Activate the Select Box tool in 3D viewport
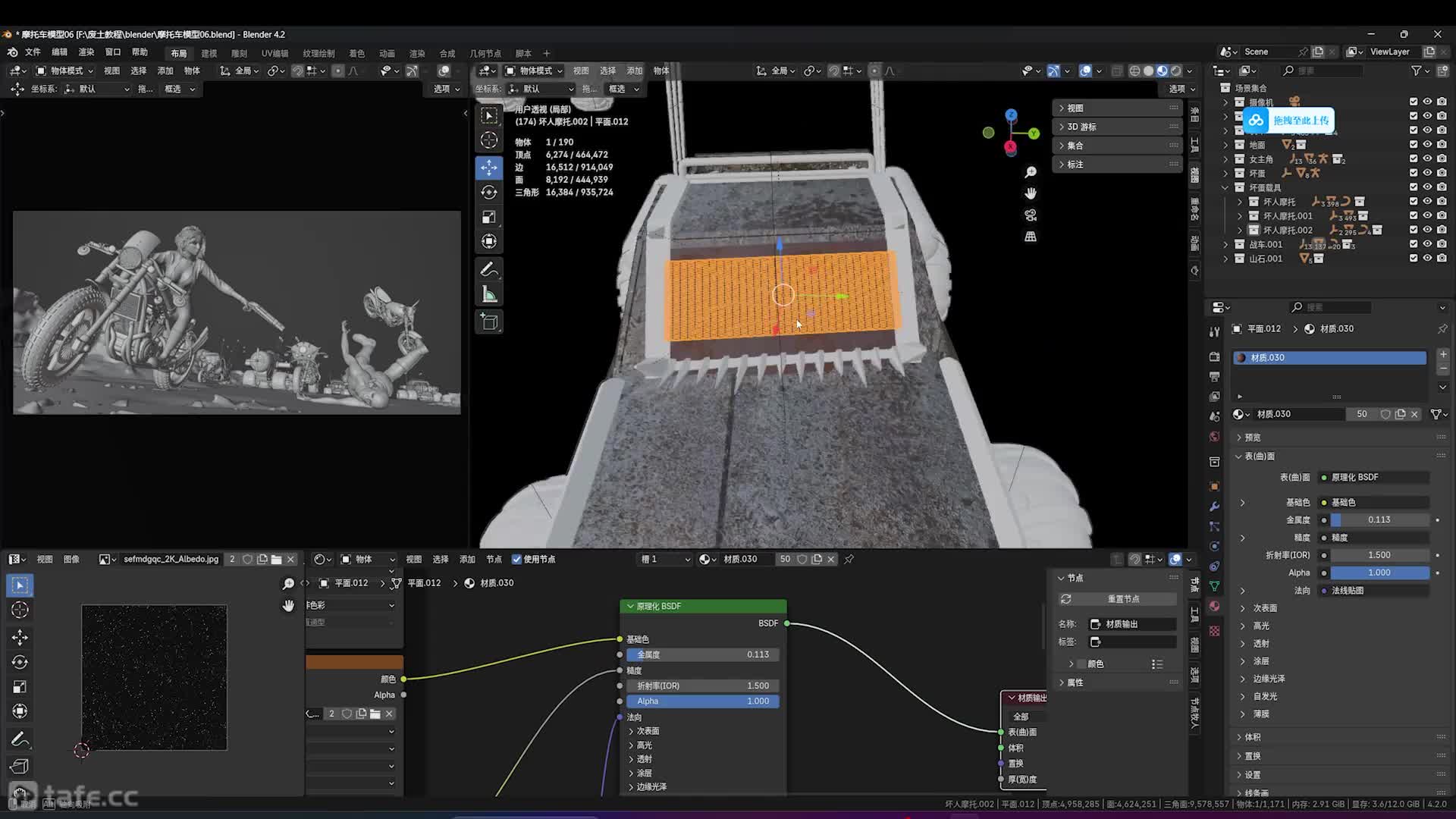This screenshot has height=819, width=1456. click(489, 116)
